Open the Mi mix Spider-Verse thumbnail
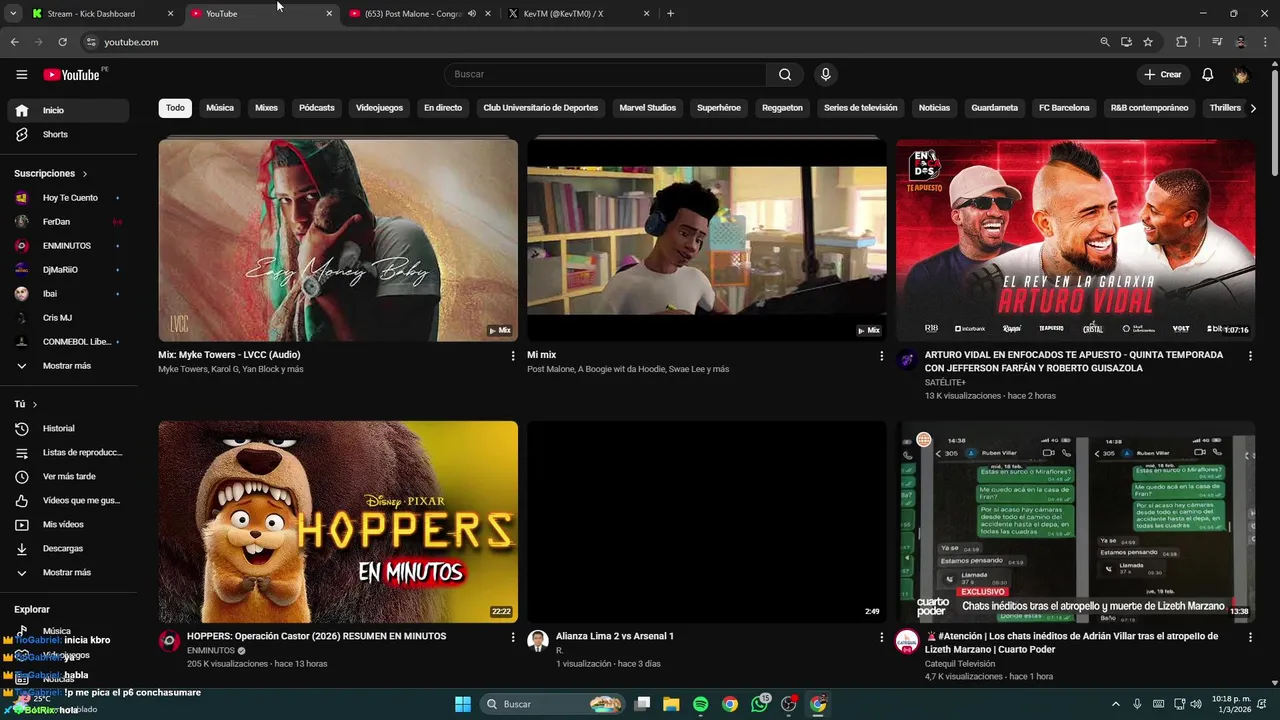Image resolution: width=1280 pixels, height=720 pixels. pyautogui.click(x=707, y=240)
